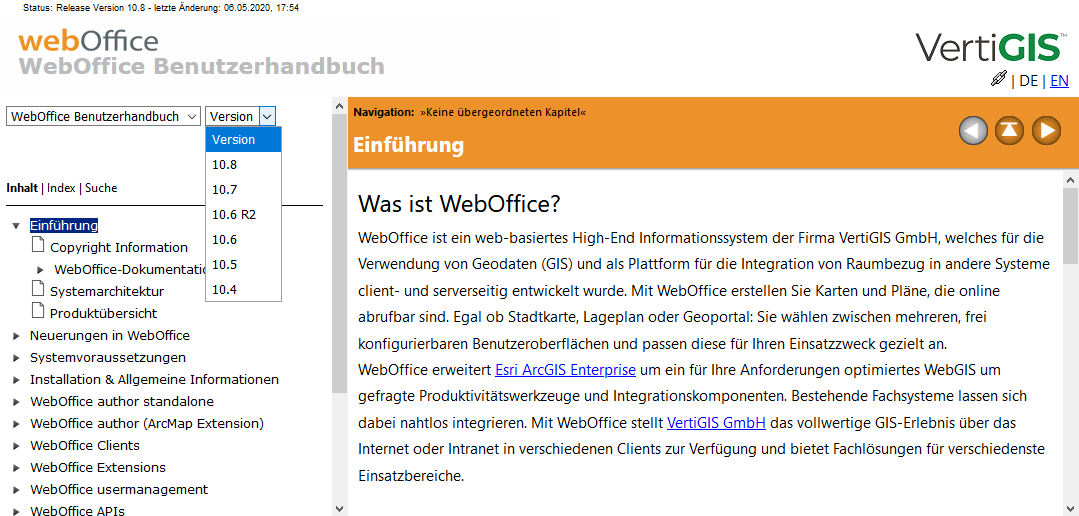Click the 'Keine übergeordneten Kapitel' navigation text
1079x516 pixels.
[x=503, y=112]
